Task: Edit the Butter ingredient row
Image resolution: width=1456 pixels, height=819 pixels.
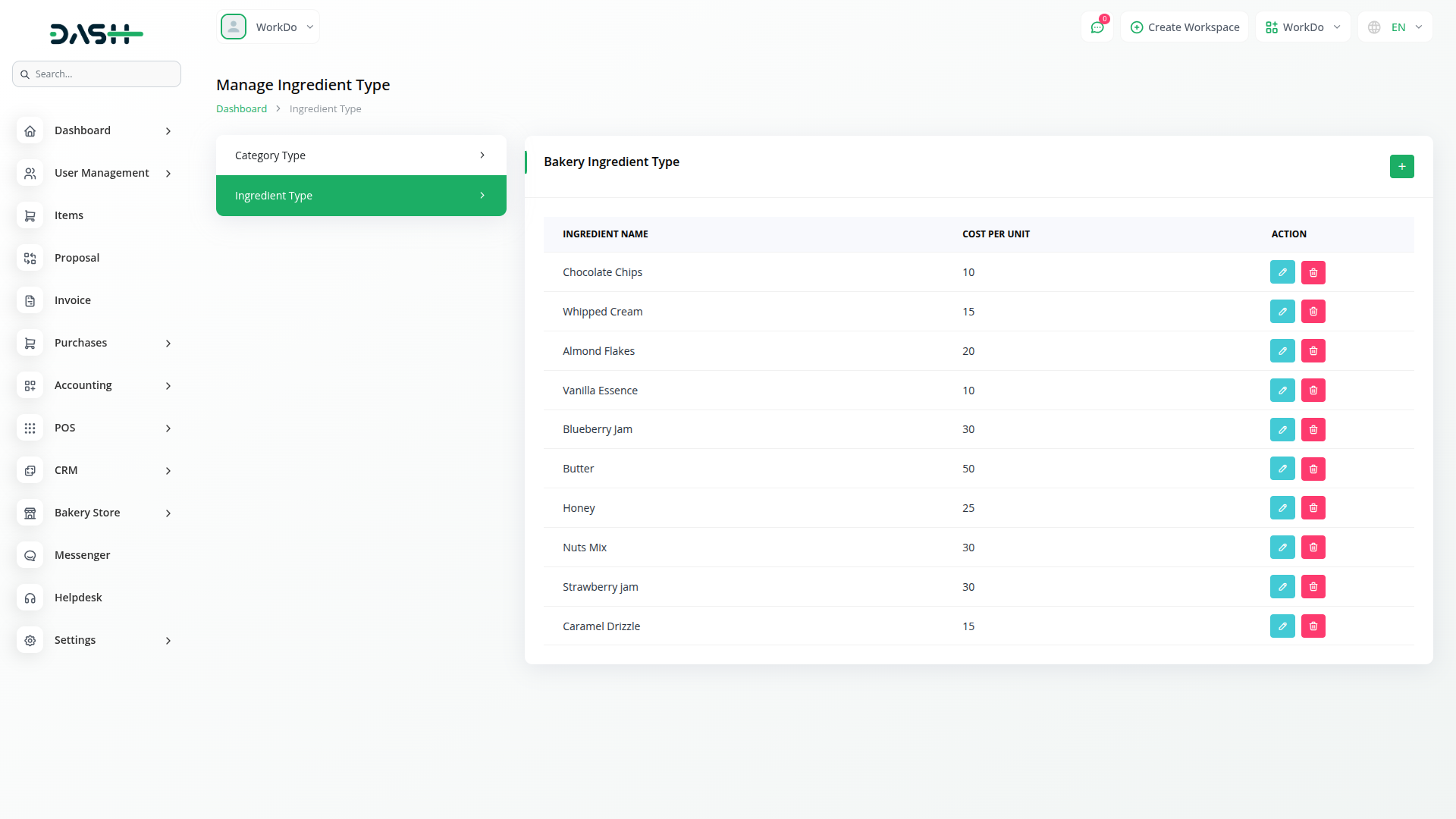Action: pos(1282,469)
